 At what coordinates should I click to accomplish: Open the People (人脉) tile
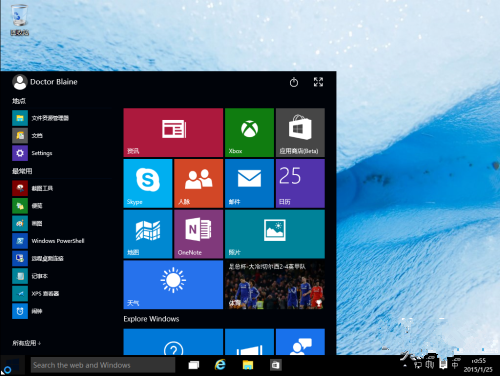[x=198, y=183]
